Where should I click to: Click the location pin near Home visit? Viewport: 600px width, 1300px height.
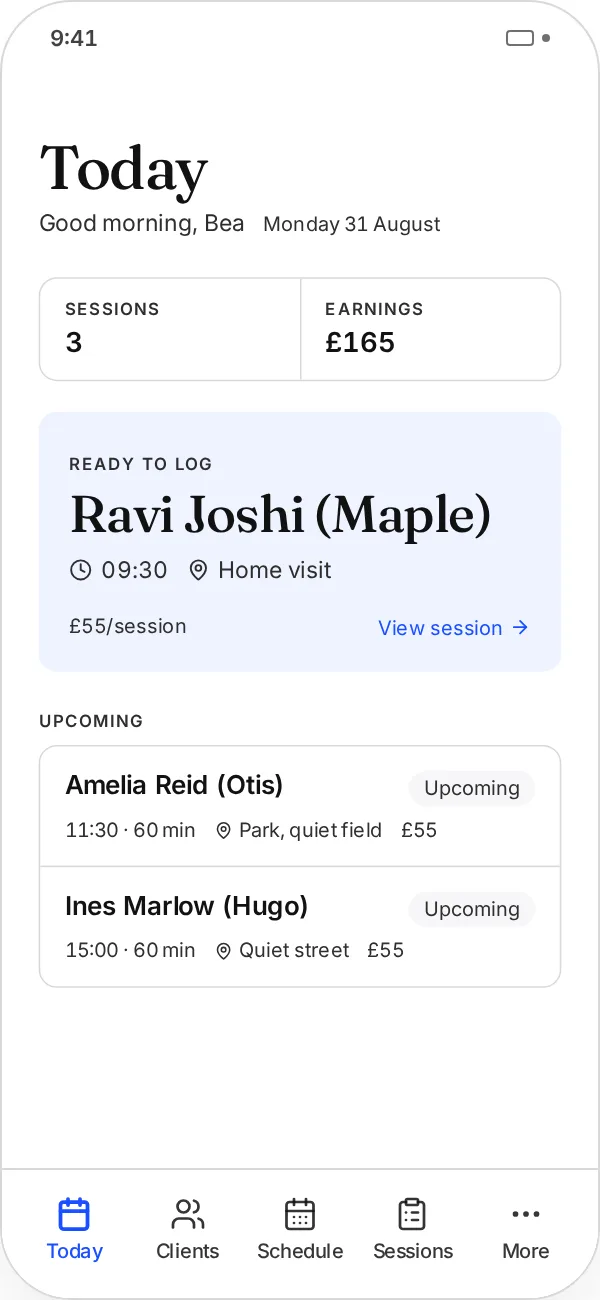[x=198, y=570]
